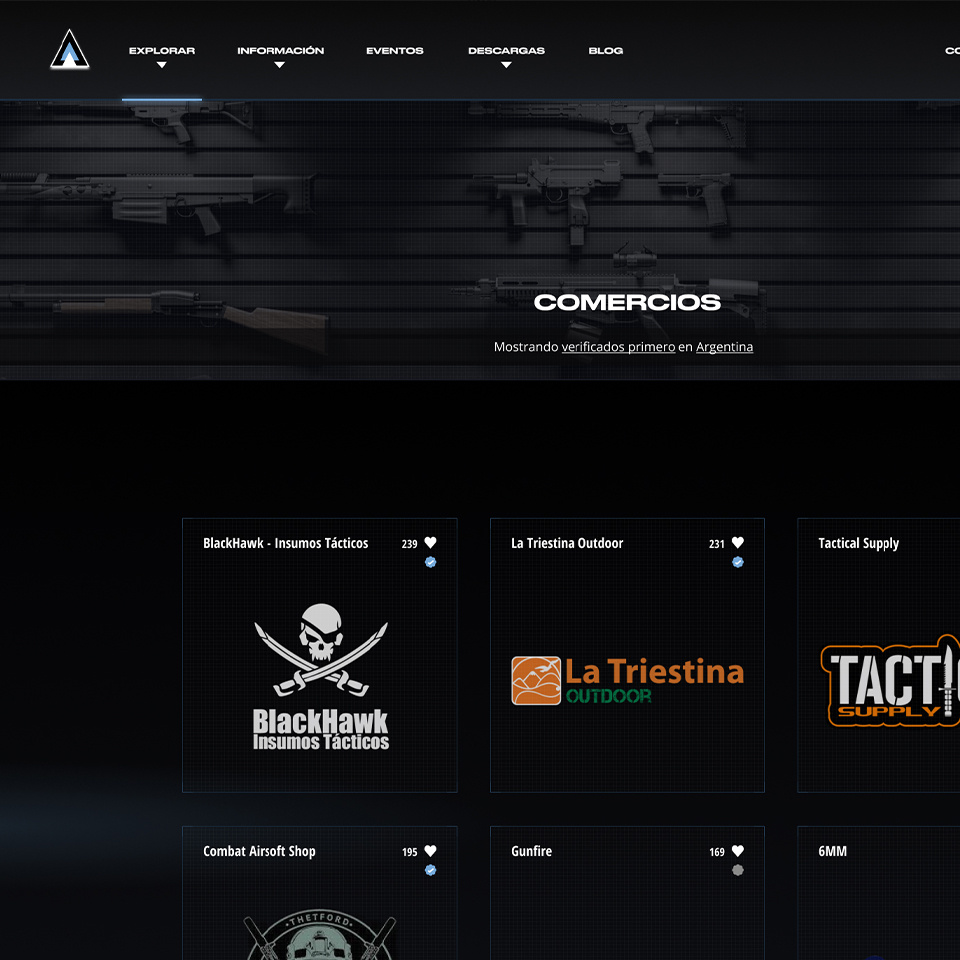Go to the Blog page
Viewport: 960px width, 960px height.
606,51
